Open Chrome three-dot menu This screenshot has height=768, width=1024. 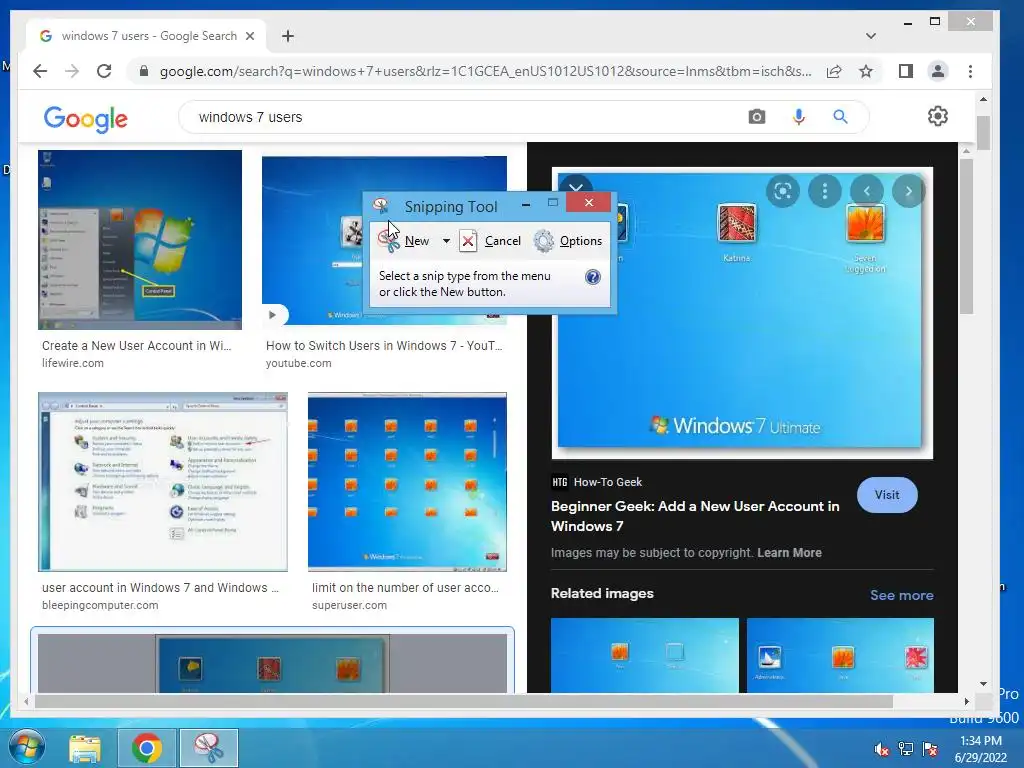click(x=970, y=71)
